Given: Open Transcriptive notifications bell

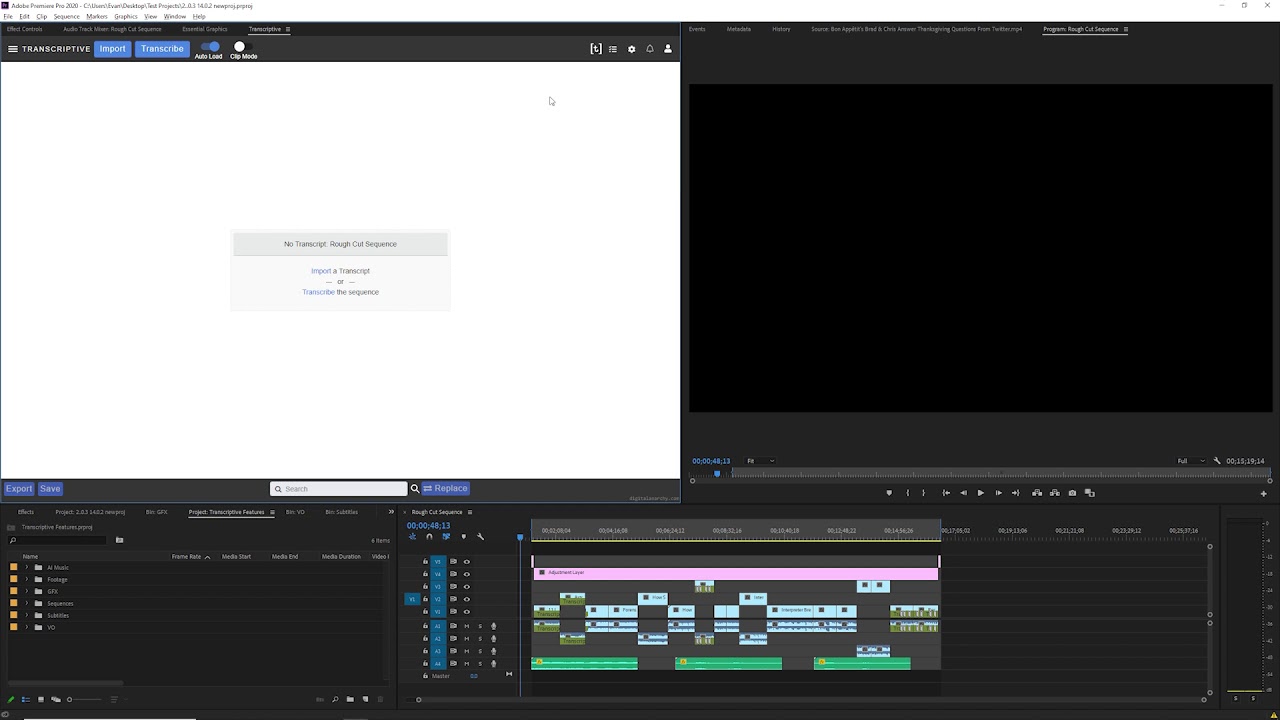Looking at the screenshot, I should 650,49.
